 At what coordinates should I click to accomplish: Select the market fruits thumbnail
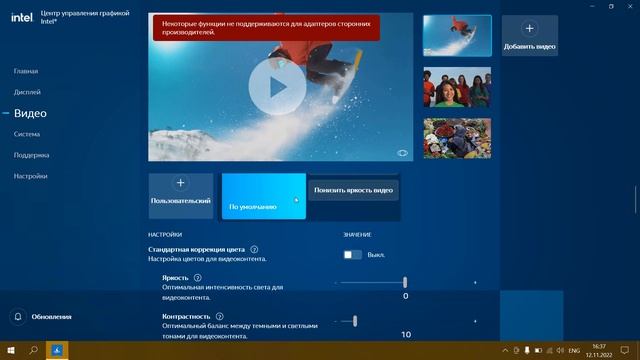coord(457,138)
